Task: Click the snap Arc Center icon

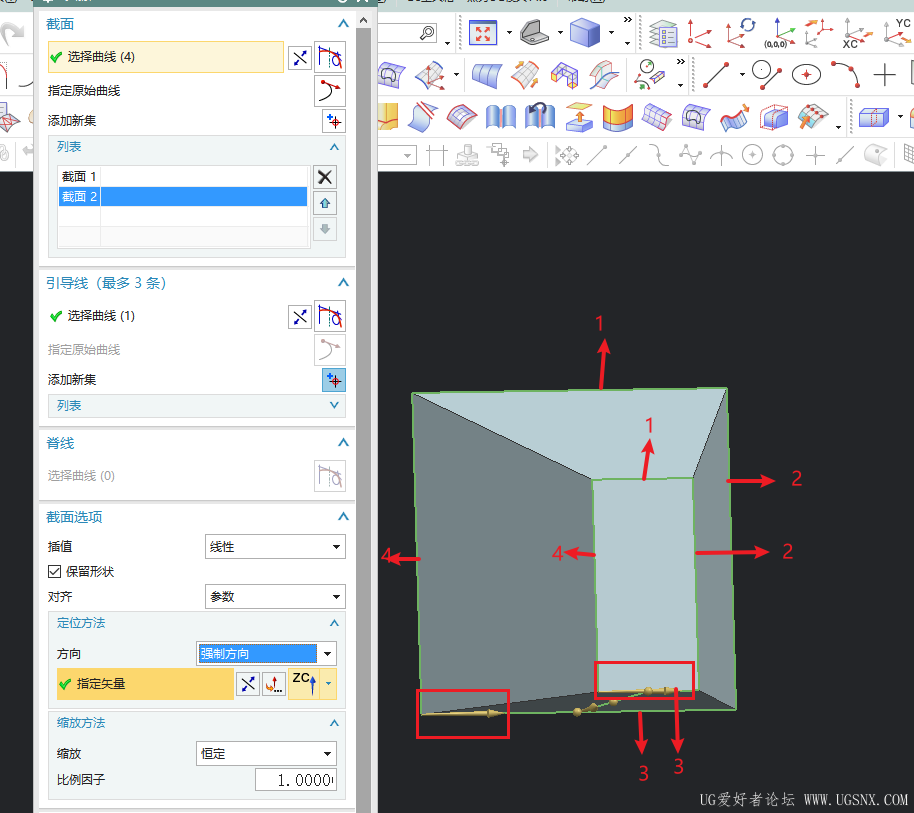Action: click(x=753, y=155)
